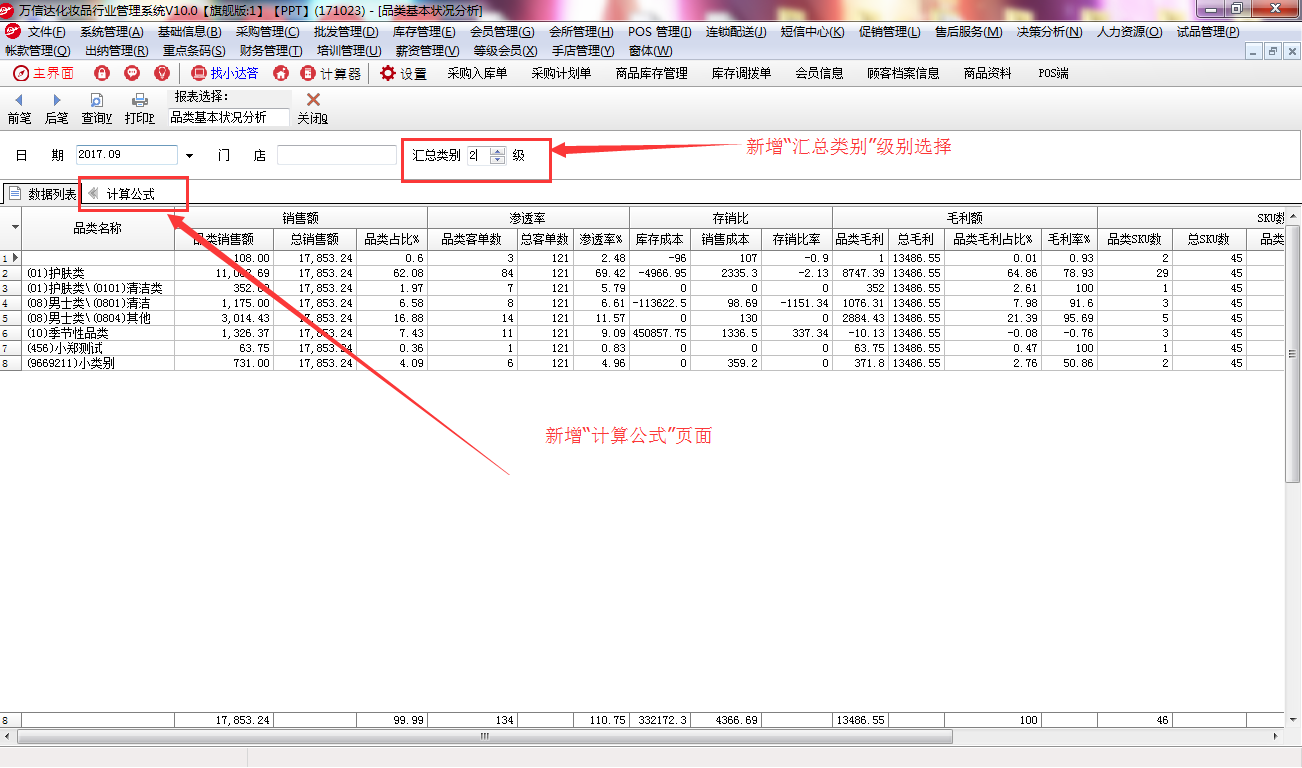Click the 渗透率% column header

[x=600, y=239]
